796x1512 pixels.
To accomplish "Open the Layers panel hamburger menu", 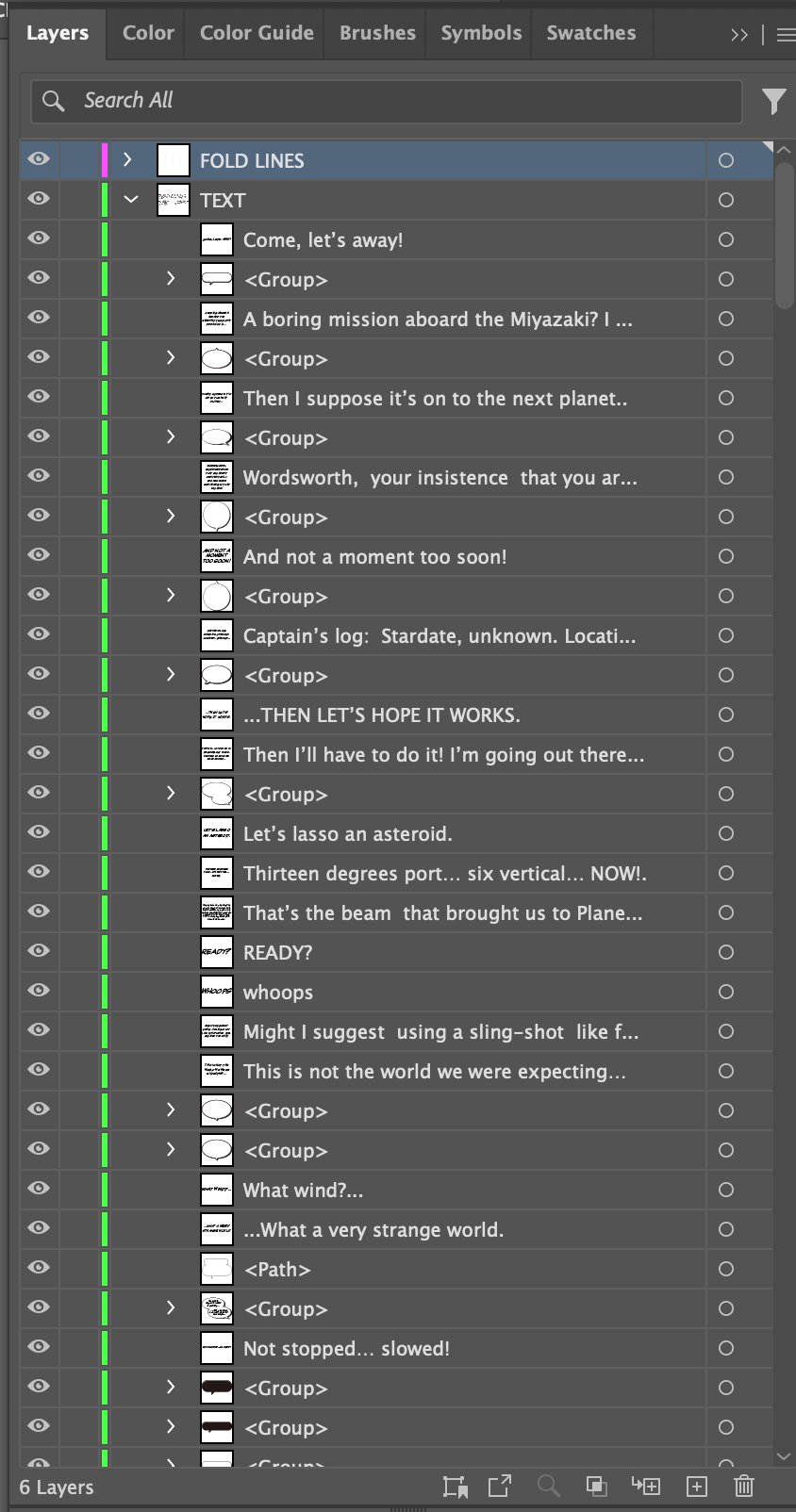I will coord(785,35).
